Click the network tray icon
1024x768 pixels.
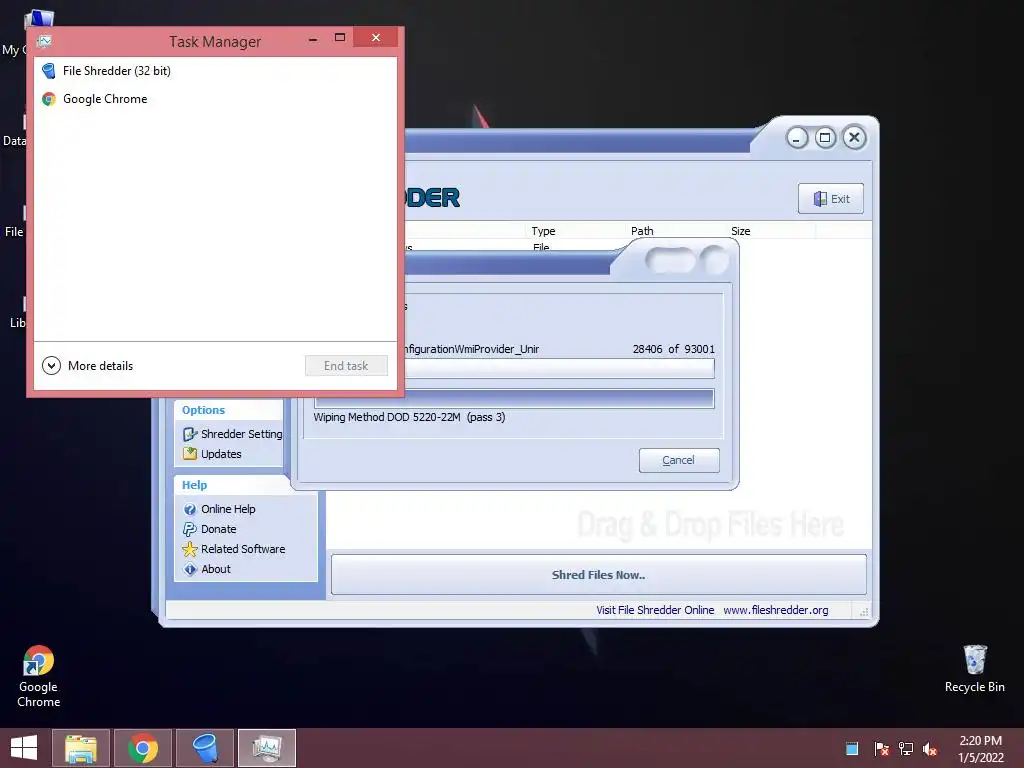[x=906, y=749]
